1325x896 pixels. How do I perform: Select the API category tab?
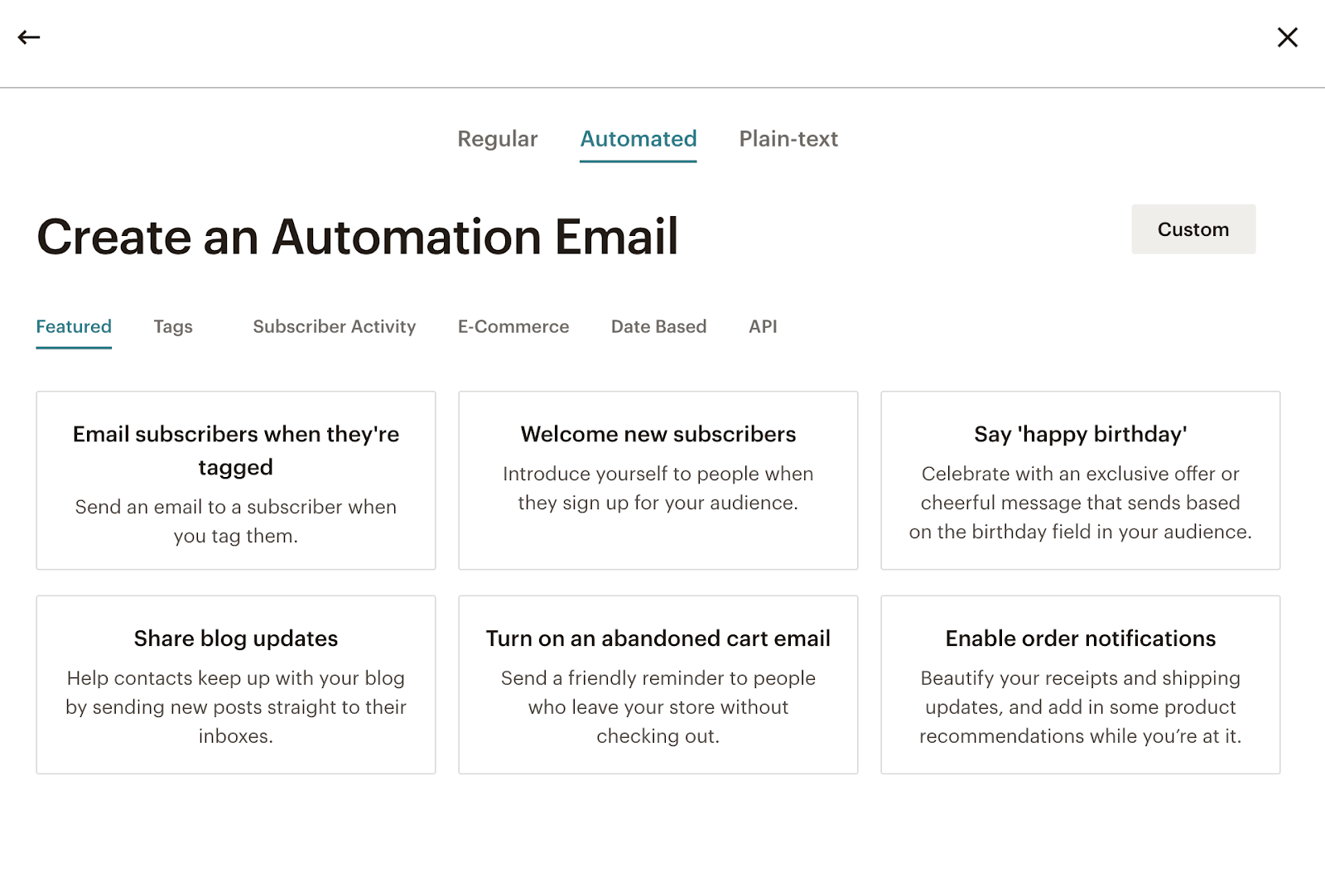point(763,327)
